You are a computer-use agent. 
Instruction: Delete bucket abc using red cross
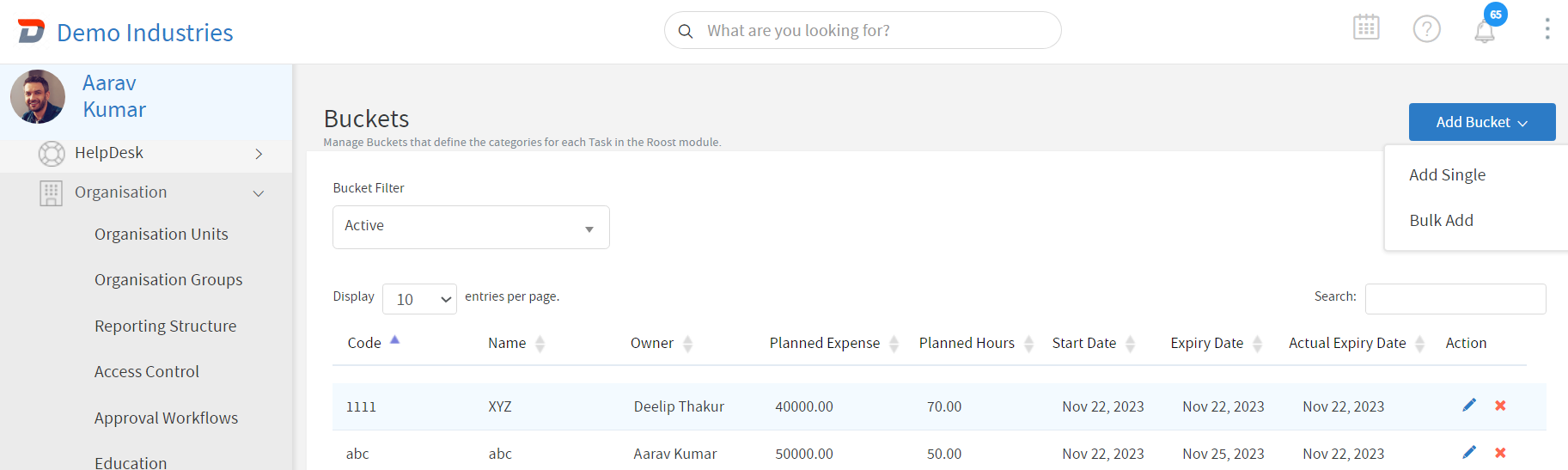pos(1500,453)
